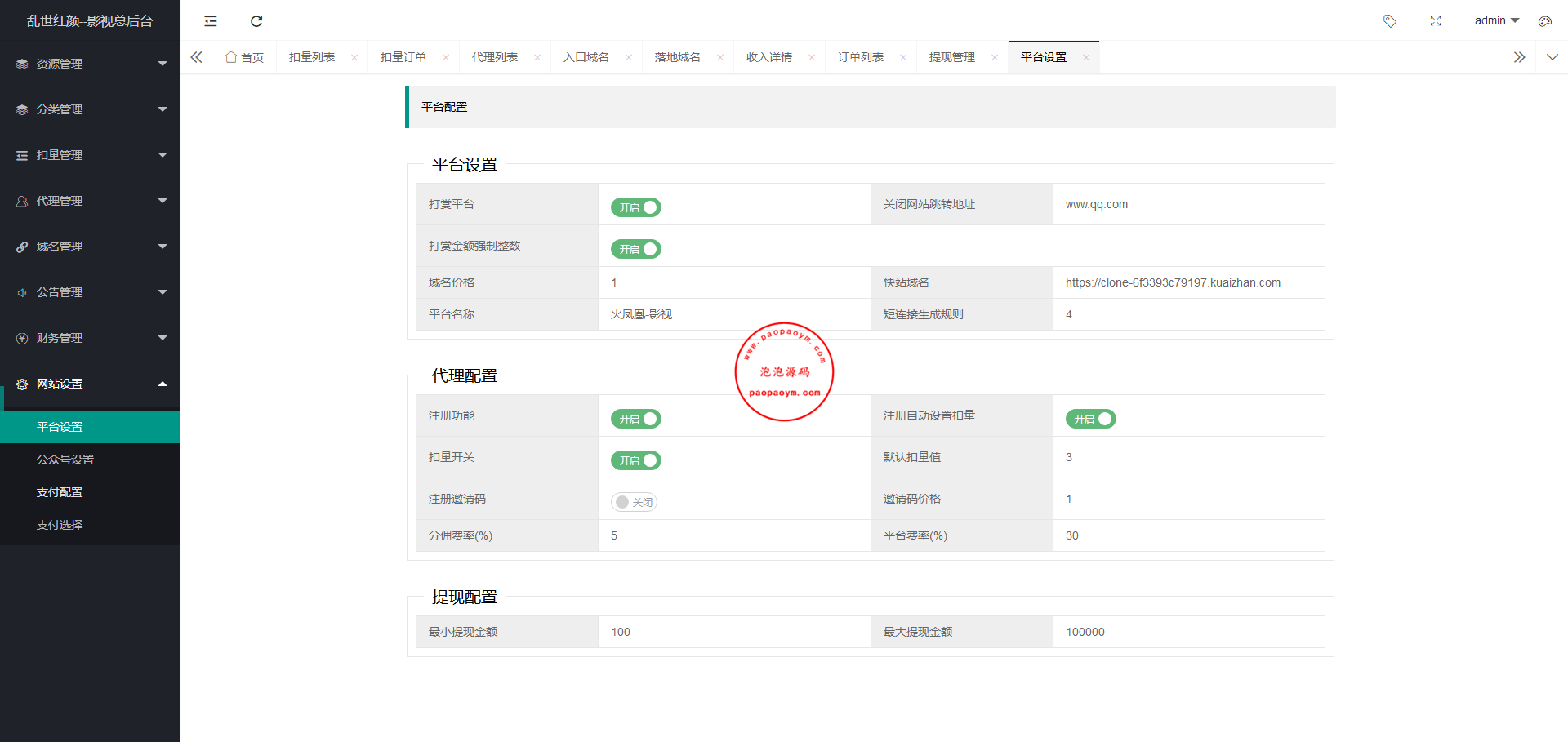Open 公众号设置 in the sidebar
1568x742 pixels.
pyautogui.click(x=65, y=460)
